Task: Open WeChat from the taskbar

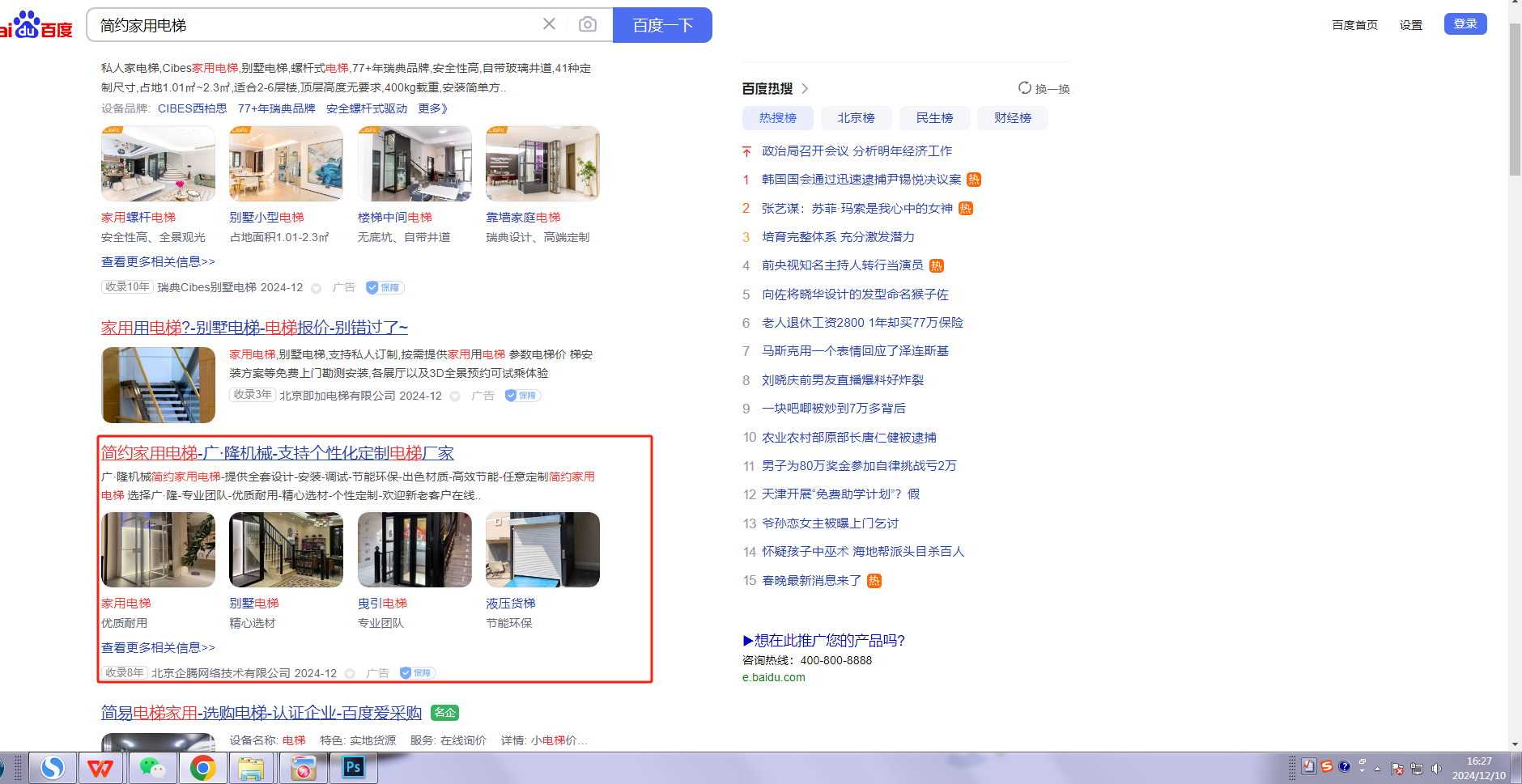Action: coord(151,767)
